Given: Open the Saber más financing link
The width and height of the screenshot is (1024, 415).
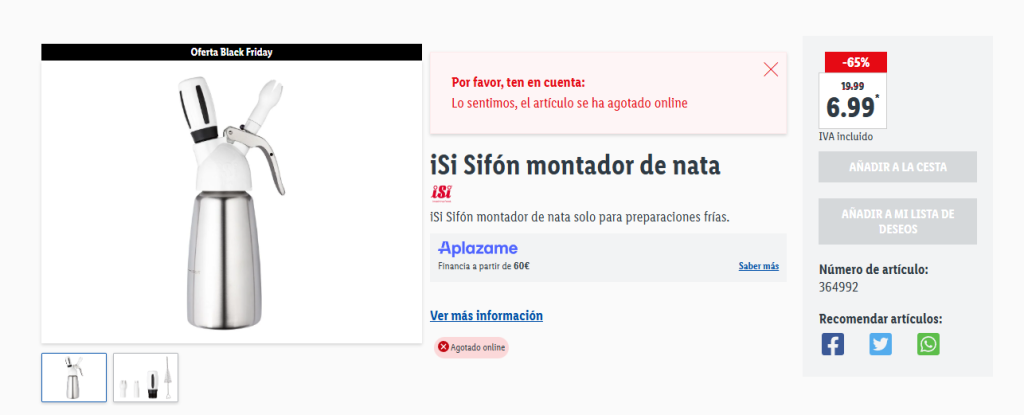Looking at the screenshot, I should coord(758,266).
